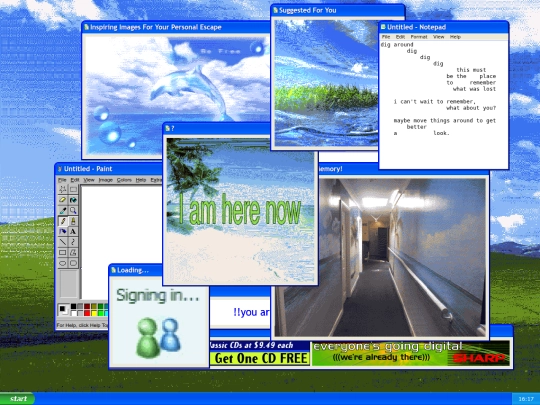Pick the dark gray swatch in Paint's palette
Image resolution: width=540 pixels, height=405 pixels.
(x=80, y=306)
